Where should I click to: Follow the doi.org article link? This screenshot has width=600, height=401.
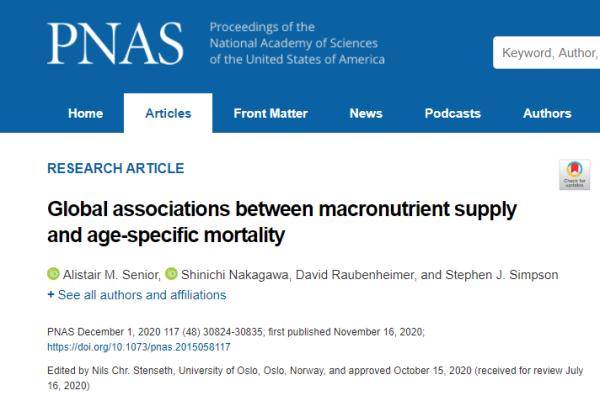pos(139,347)
